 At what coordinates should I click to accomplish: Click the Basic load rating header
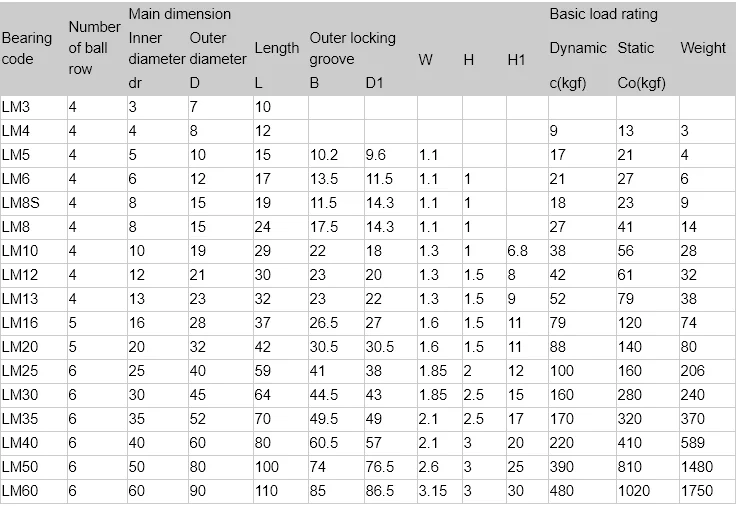[x=603, y=14]
